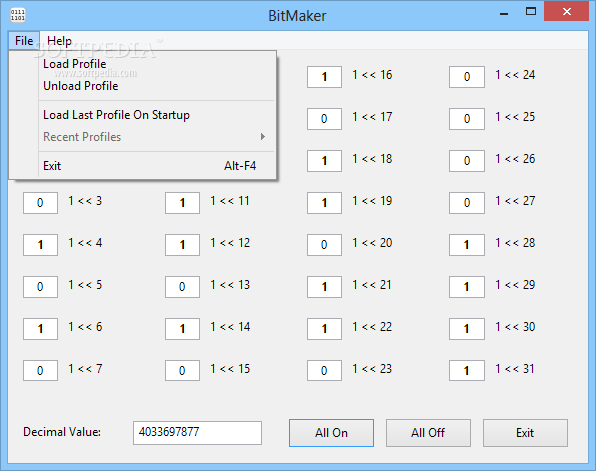
Task: Toggle the bit box for 1 << 31
Action: [467, 371]
